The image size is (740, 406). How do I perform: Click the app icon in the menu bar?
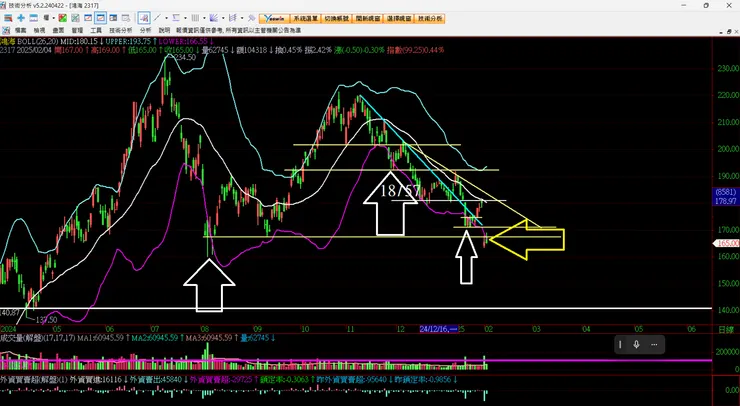coord(6,30)
